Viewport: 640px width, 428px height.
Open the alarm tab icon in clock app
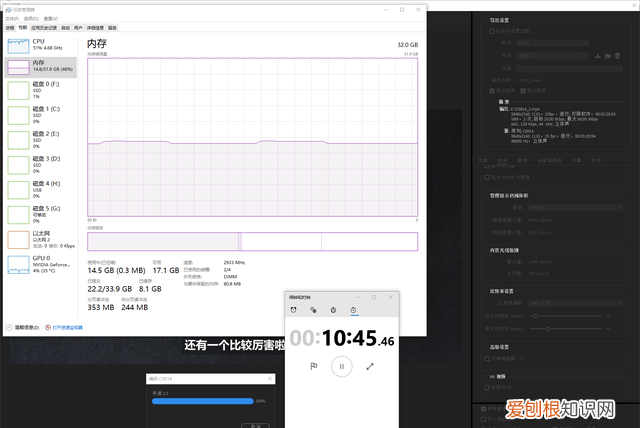(293, 310)
